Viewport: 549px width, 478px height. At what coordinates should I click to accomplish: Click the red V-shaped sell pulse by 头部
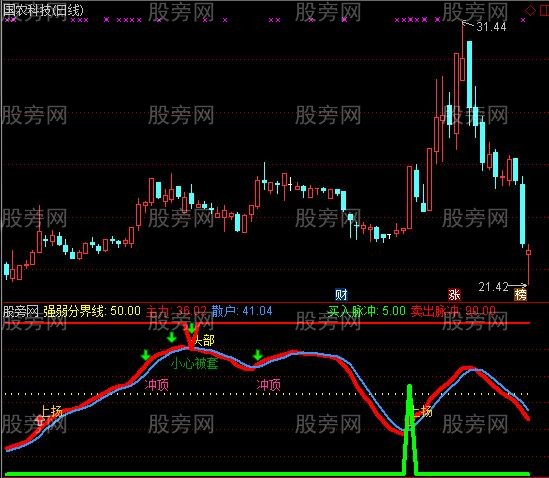tap(191, 337)
